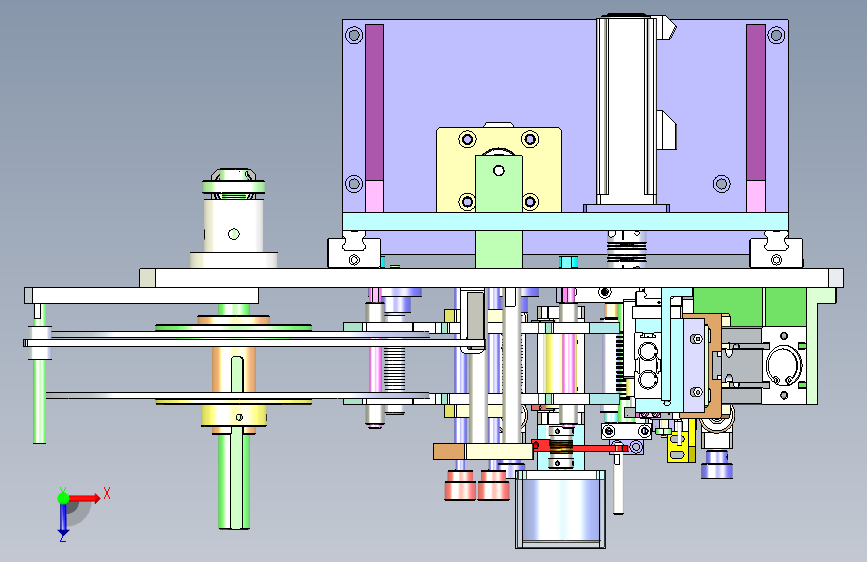
Task: Select the right red cylindrical foot
Action: click(x=493, y=485)
